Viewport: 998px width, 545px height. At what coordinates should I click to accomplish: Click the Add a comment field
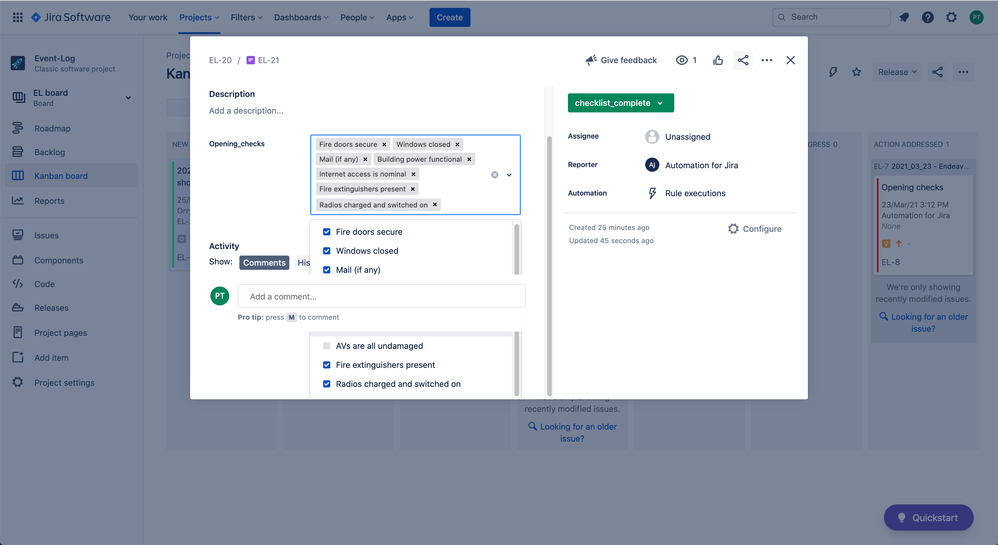[x=381, y=296]
